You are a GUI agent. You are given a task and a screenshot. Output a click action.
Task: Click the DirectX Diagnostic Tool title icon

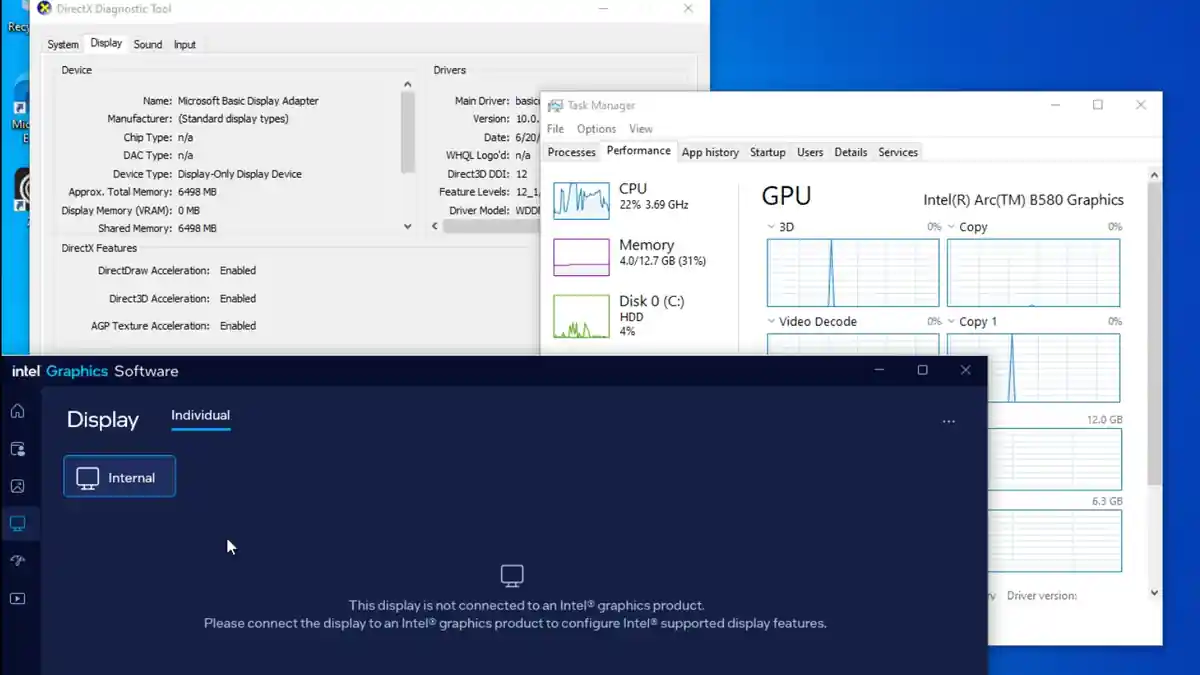(44, 9)
